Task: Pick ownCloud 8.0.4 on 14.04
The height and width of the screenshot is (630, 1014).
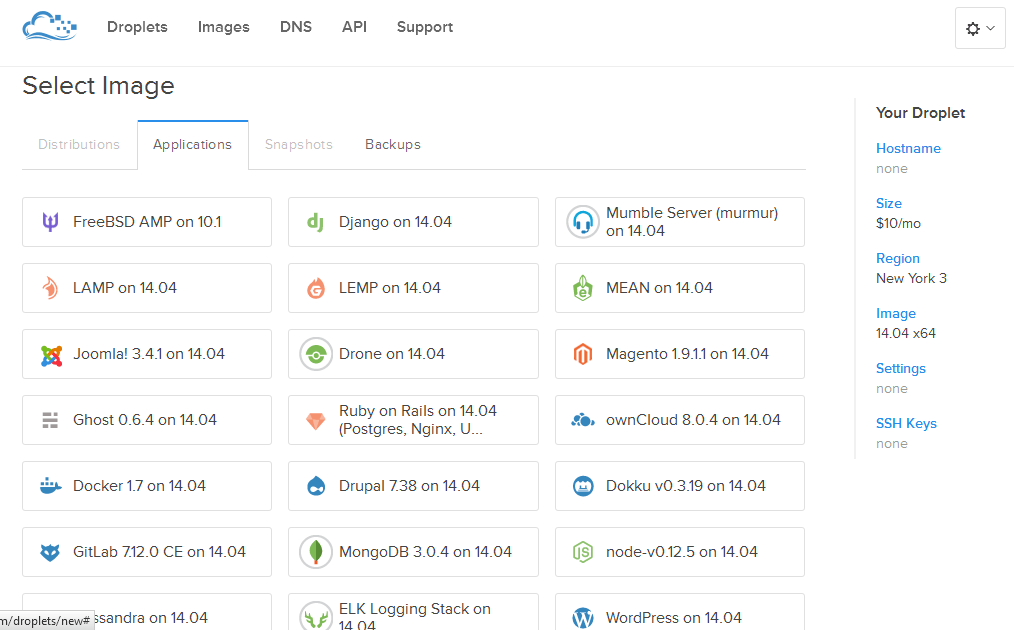Action: (680, 420)
